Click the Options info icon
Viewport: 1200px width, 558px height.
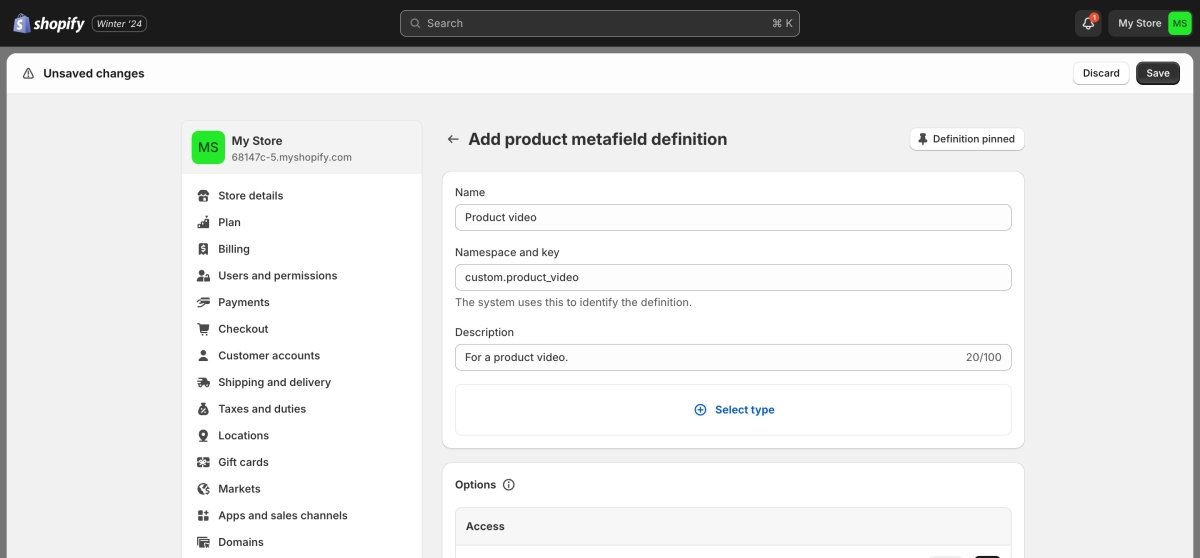[x=509, y=485]
